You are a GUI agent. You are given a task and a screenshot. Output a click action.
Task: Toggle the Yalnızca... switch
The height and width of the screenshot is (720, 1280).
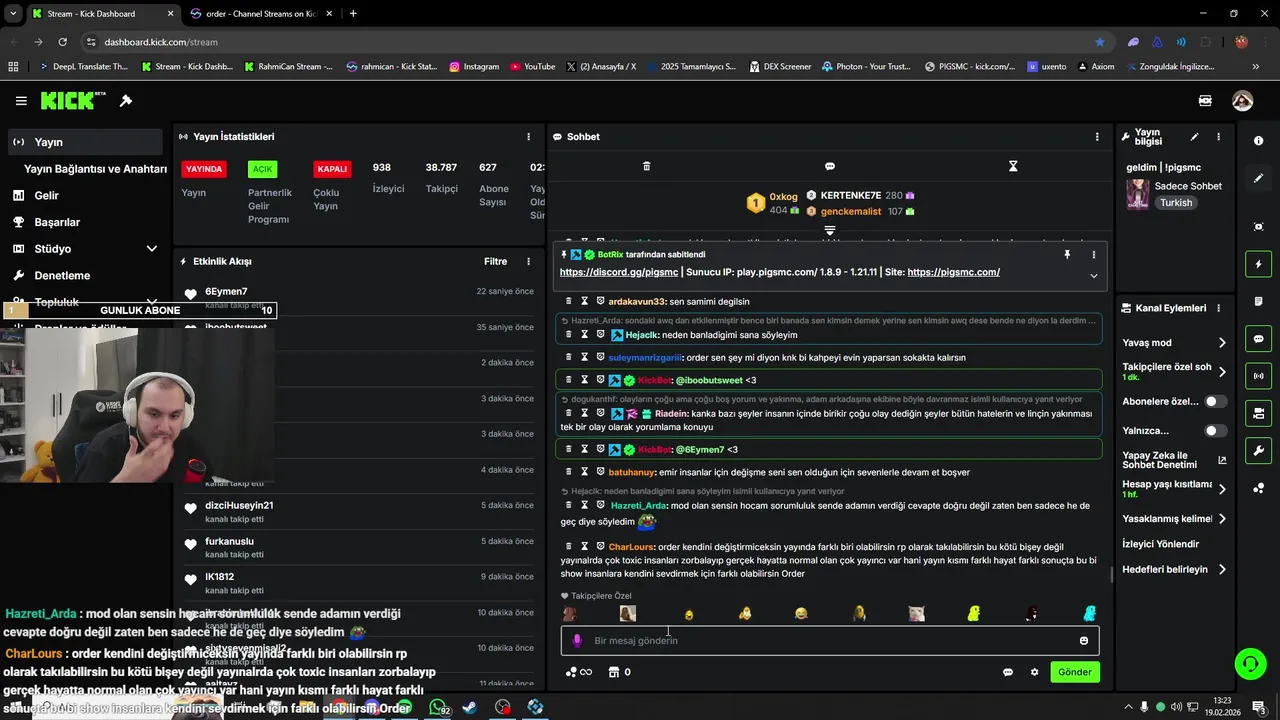pos(1215,431)
